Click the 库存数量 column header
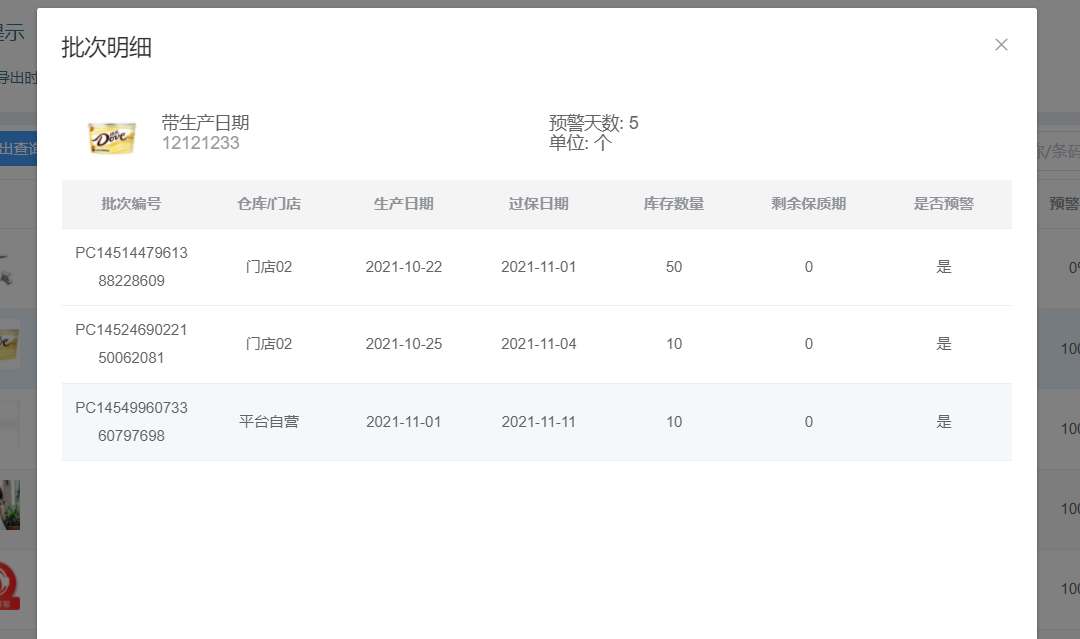 point(674,204)
